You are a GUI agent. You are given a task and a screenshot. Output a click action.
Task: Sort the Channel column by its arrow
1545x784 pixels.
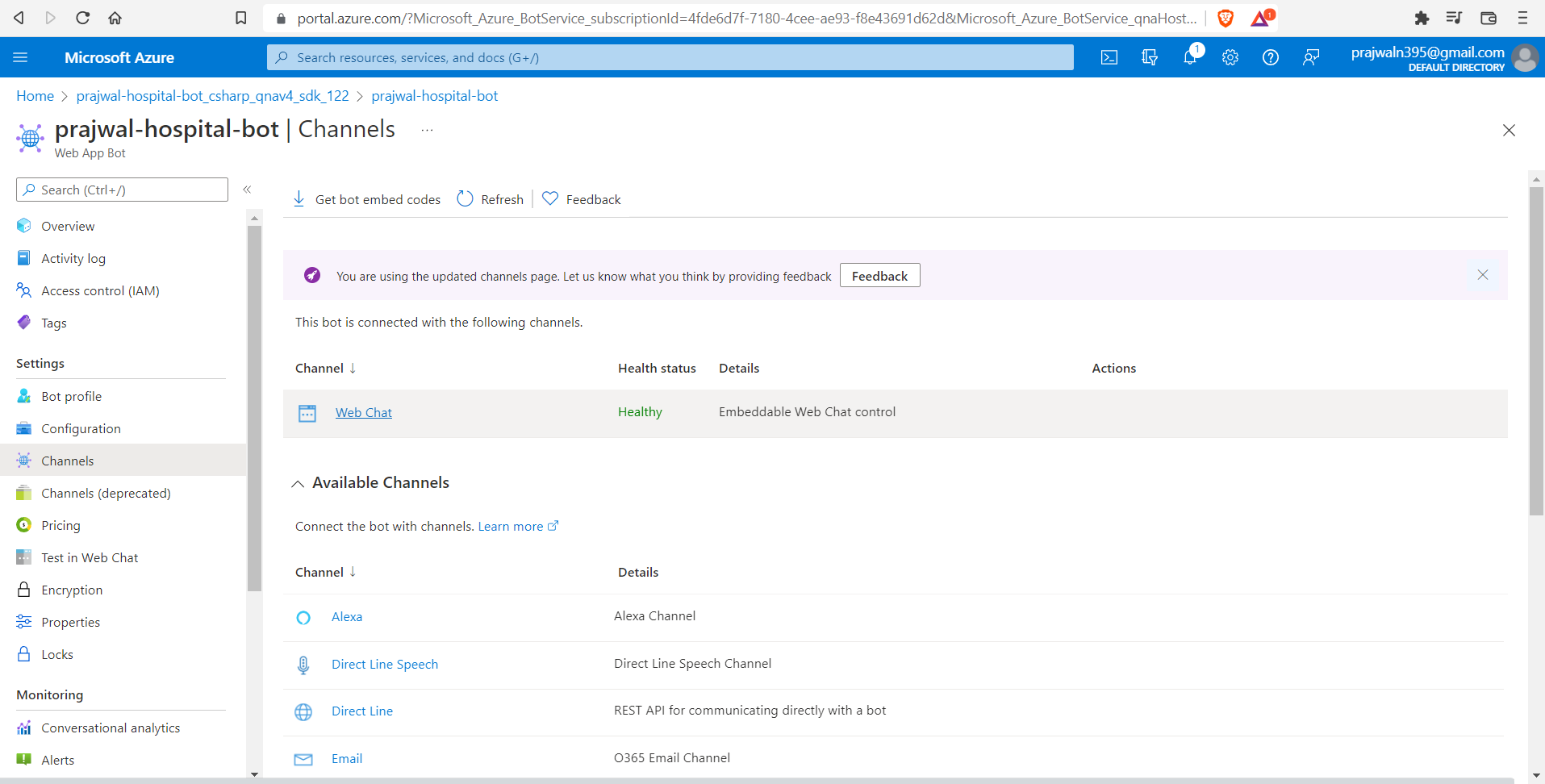tap(352, 368)
